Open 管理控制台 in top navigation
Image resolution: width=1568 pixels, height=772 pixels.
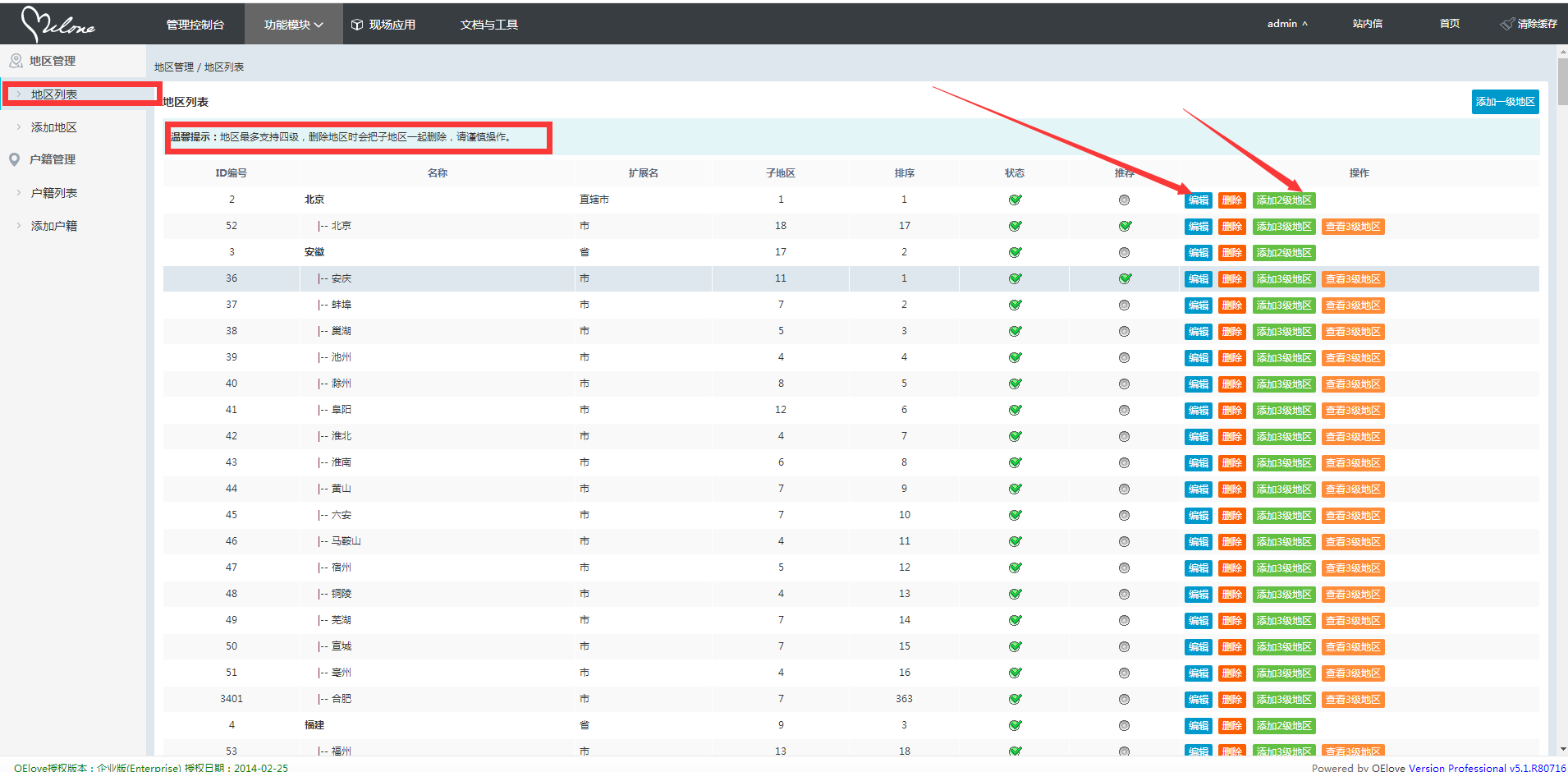[195, 25]
